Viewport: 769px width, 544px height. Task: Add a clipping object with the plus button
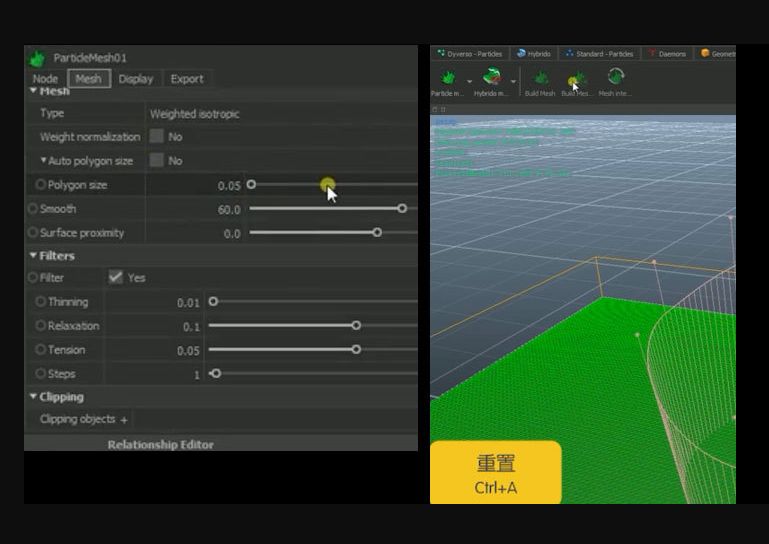click(124, 420)
